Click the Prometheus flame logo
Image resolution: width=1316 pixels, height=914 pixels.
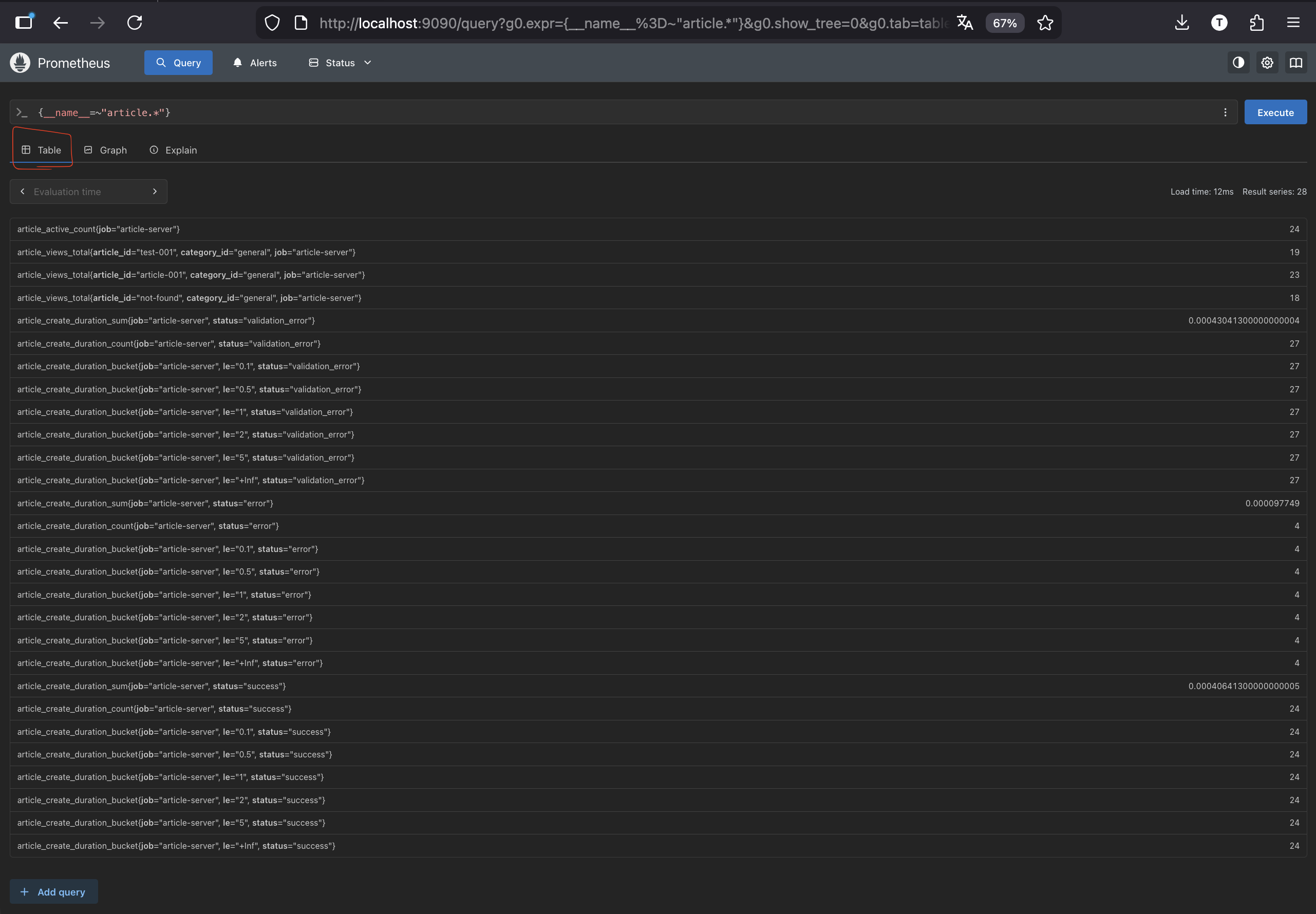tap(20, 63)
